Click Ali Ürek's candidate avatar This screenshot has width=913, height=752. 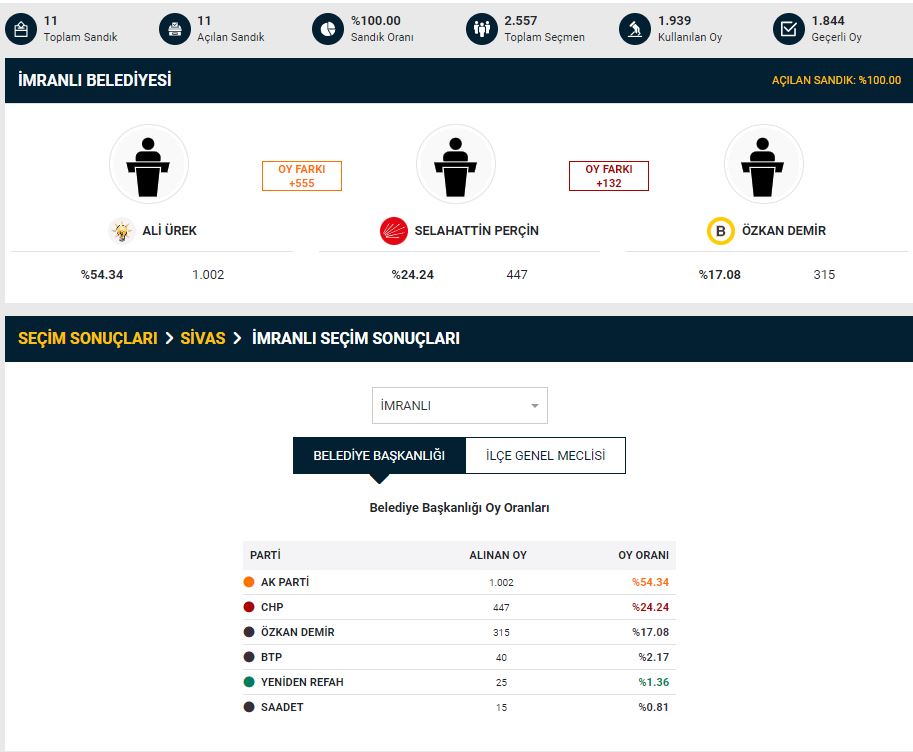pyautogui.click(x=149, y=164)
